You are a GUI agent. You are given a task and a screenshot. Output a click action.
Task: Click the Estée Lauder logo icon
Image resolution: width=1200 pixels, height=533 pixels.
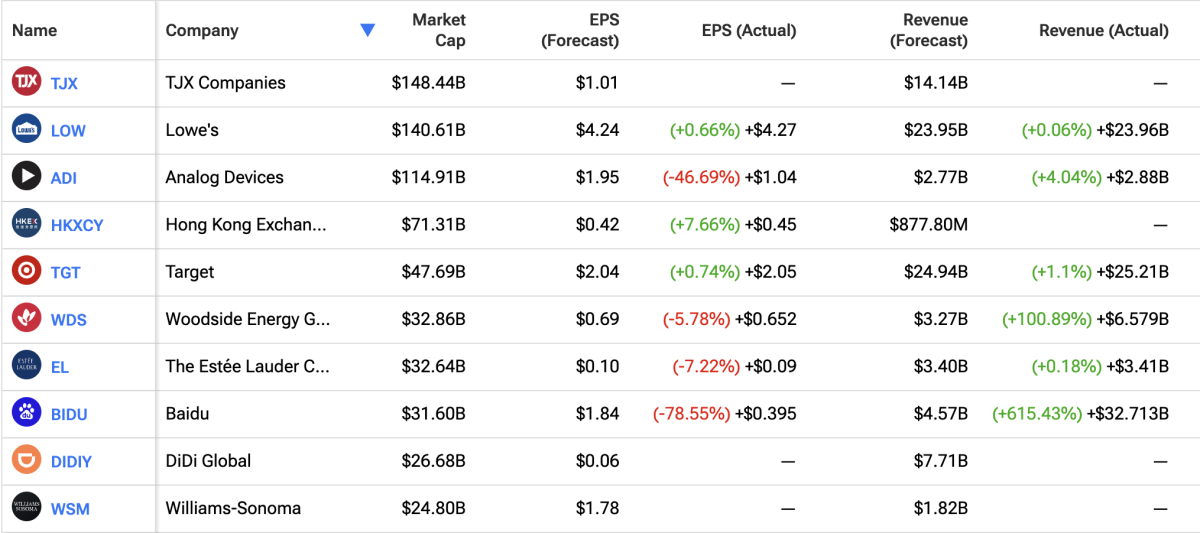26,366
